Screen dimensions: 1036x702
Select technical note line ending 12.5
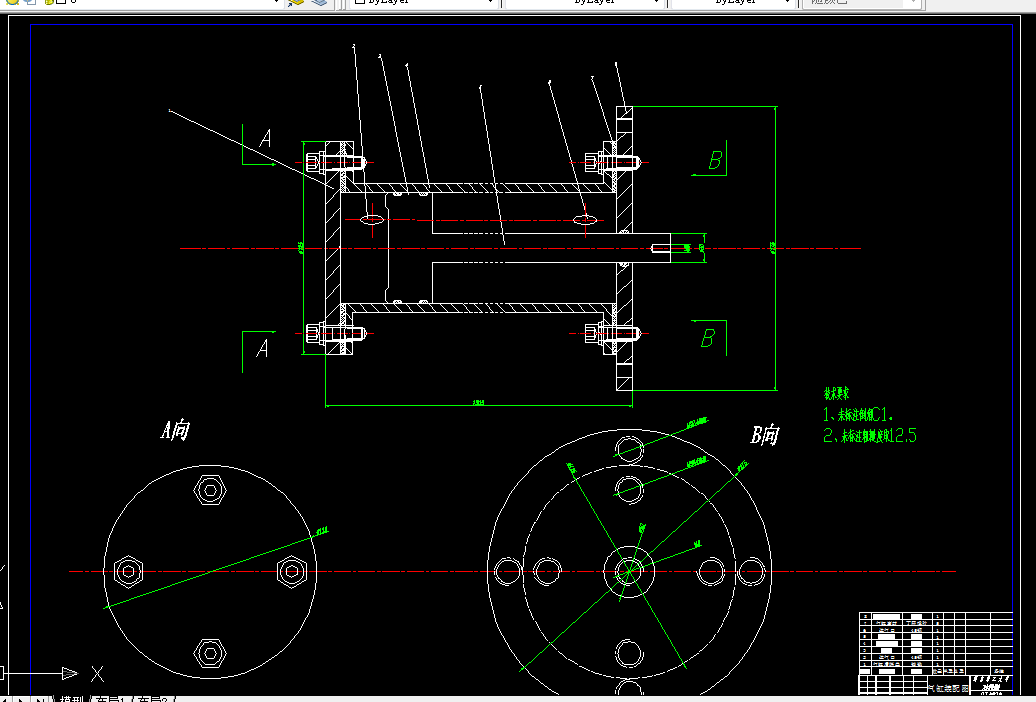870,436
